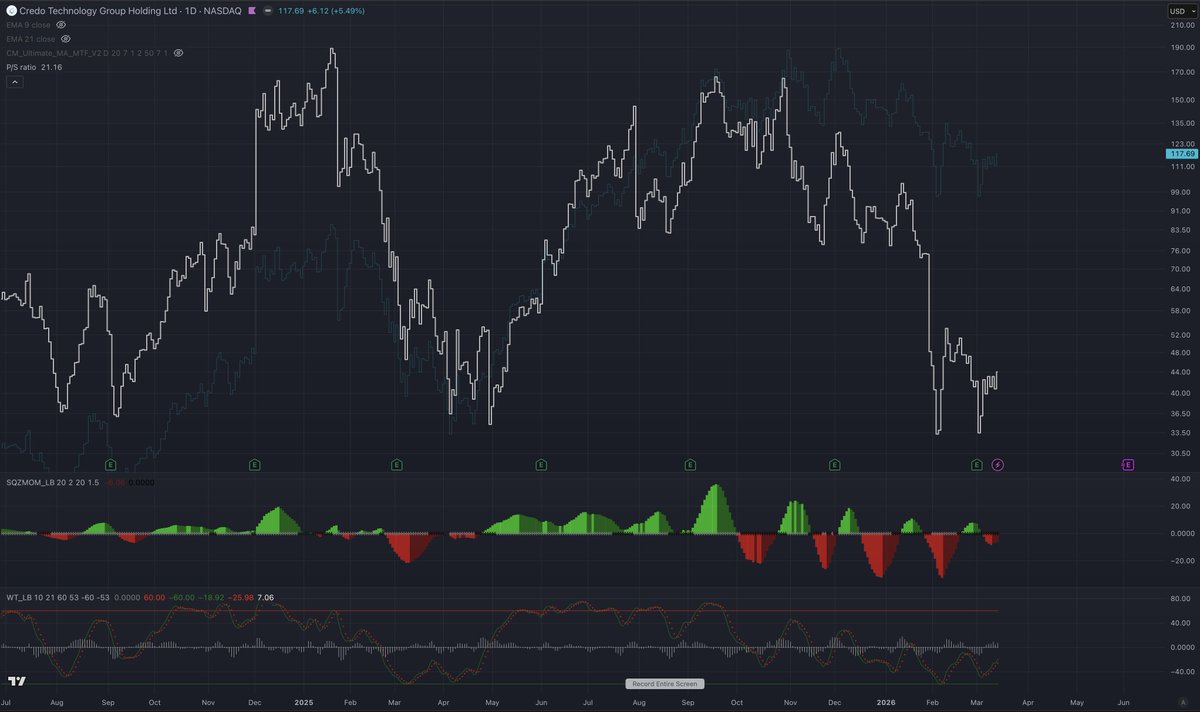Click the Record Entire Screen button
Image resolution: width=1200 pixels, height=712 pixels.
664,684
